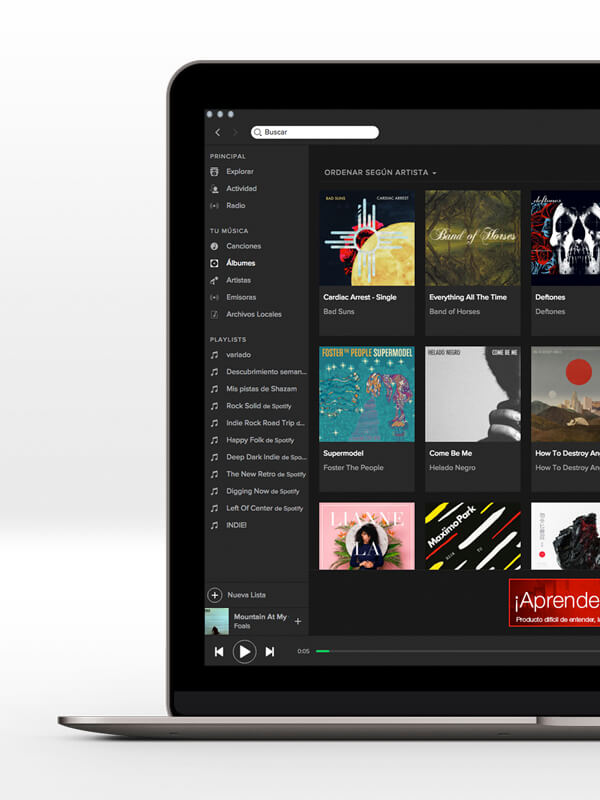Click the Emisoras station icon
The width and height of the screenshot is (600, 800).
[214, 297]
